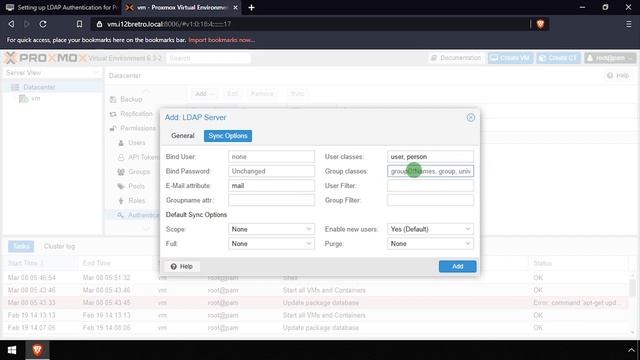Click the Create VM button
This screenshot has width=640, height=360.
(x=510, y=58)
